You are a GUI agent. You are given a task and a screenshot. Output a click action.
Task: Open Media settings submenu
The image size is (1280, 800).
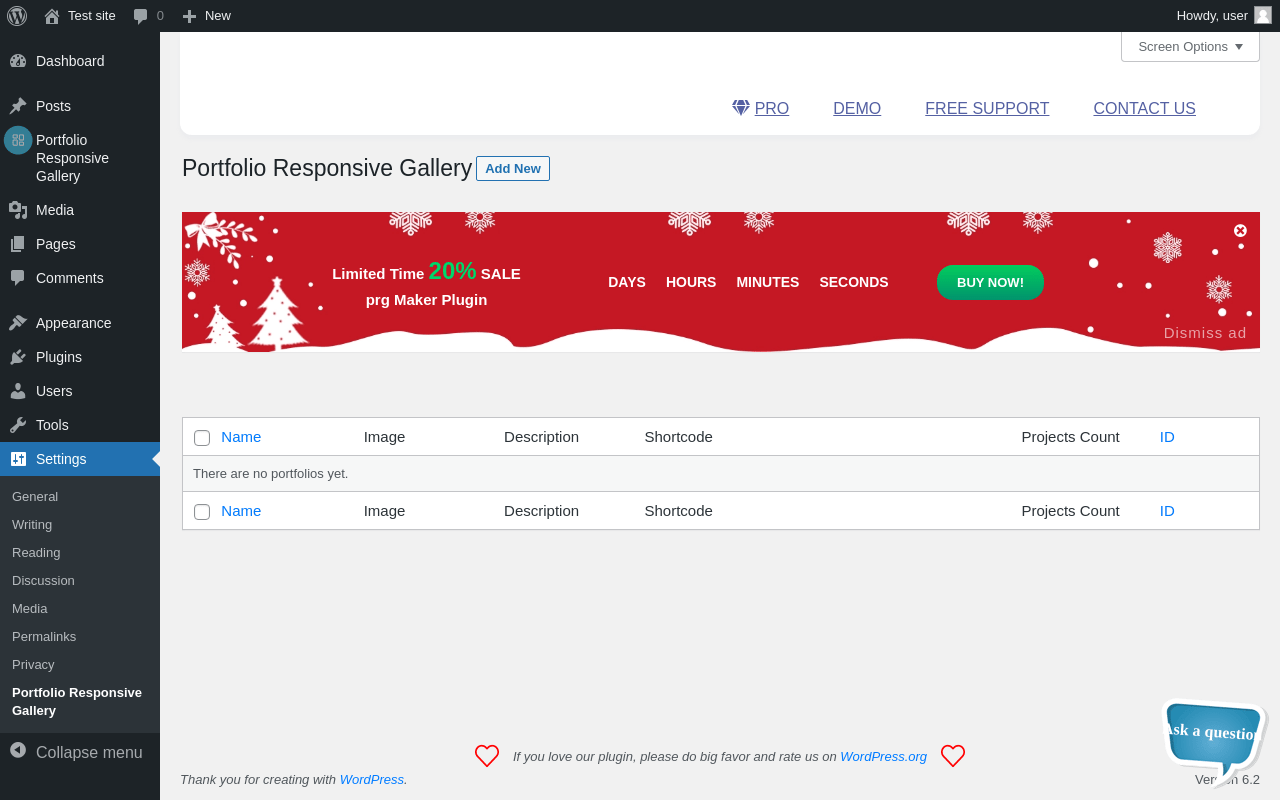30,609
